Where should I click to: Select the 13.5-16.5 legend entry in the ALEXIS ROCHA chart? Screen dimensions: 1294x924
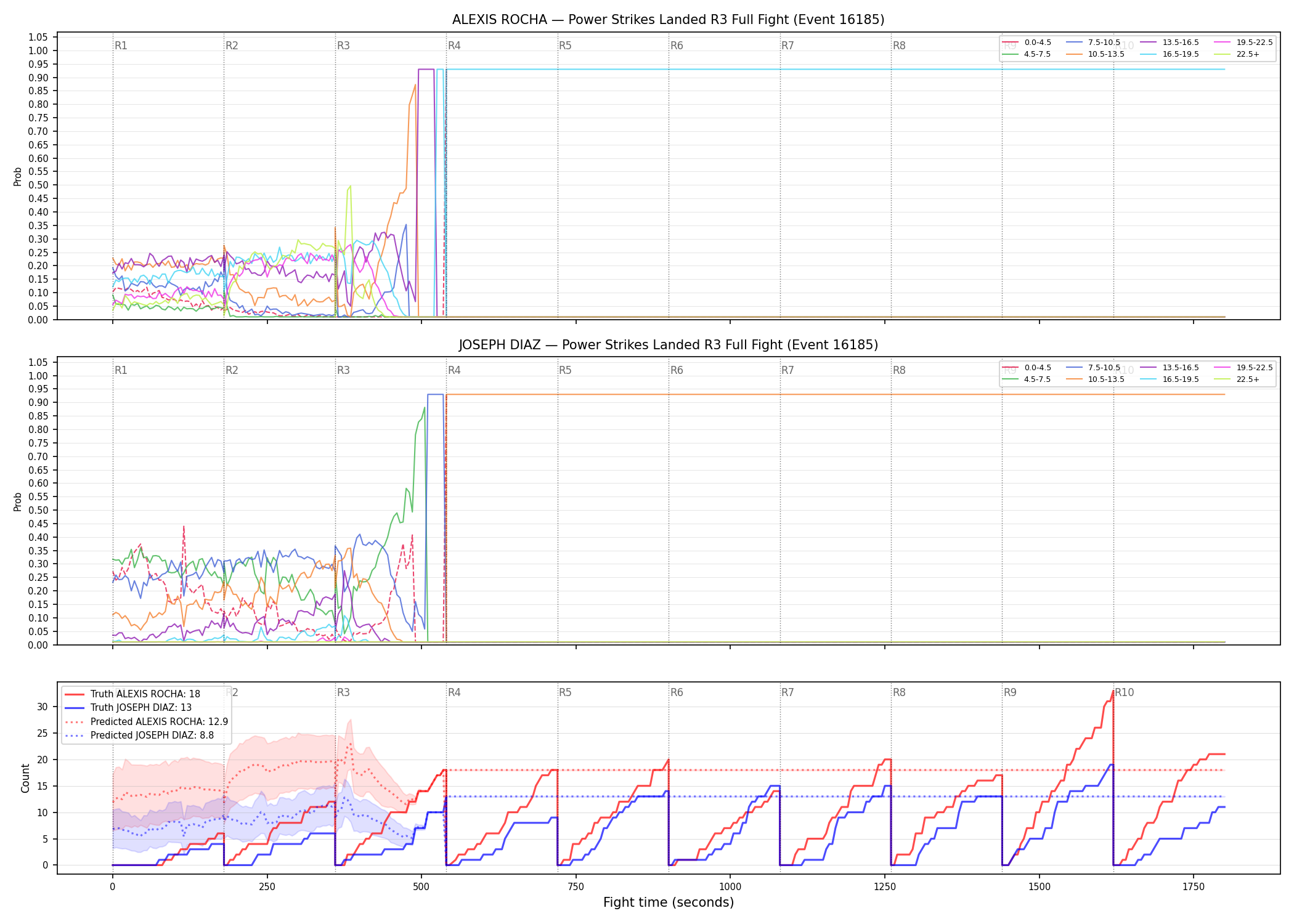(x=1170, y=43)
